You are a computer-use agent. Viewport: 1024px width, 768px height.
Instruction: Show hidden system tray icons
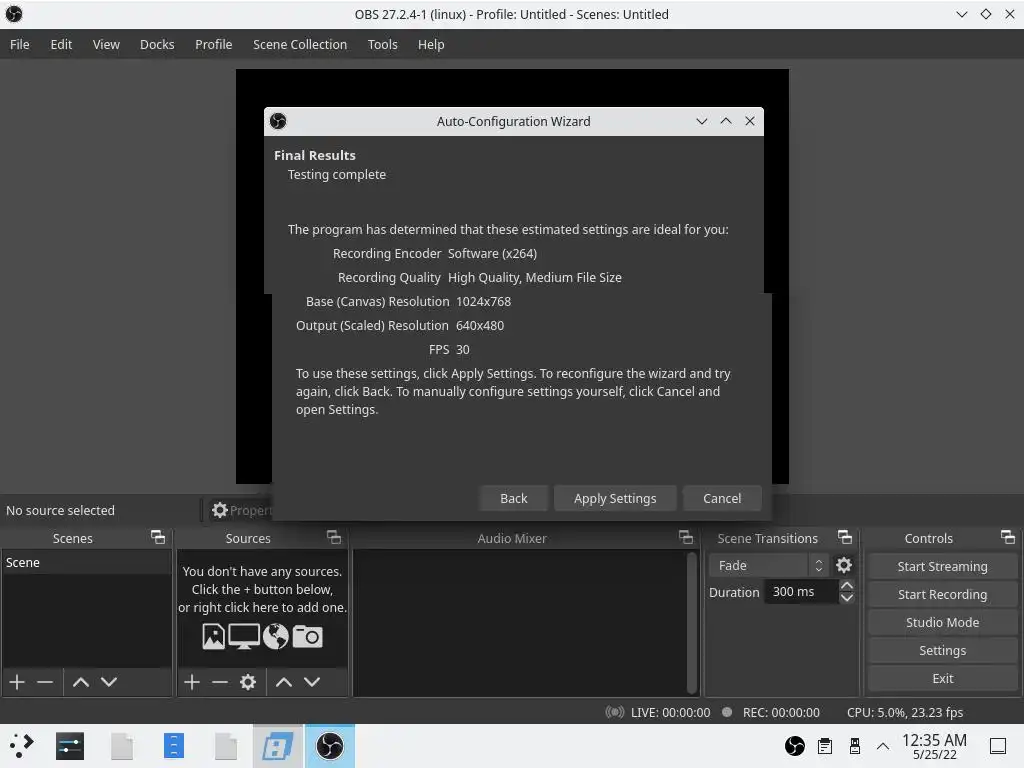pos(883,746)
